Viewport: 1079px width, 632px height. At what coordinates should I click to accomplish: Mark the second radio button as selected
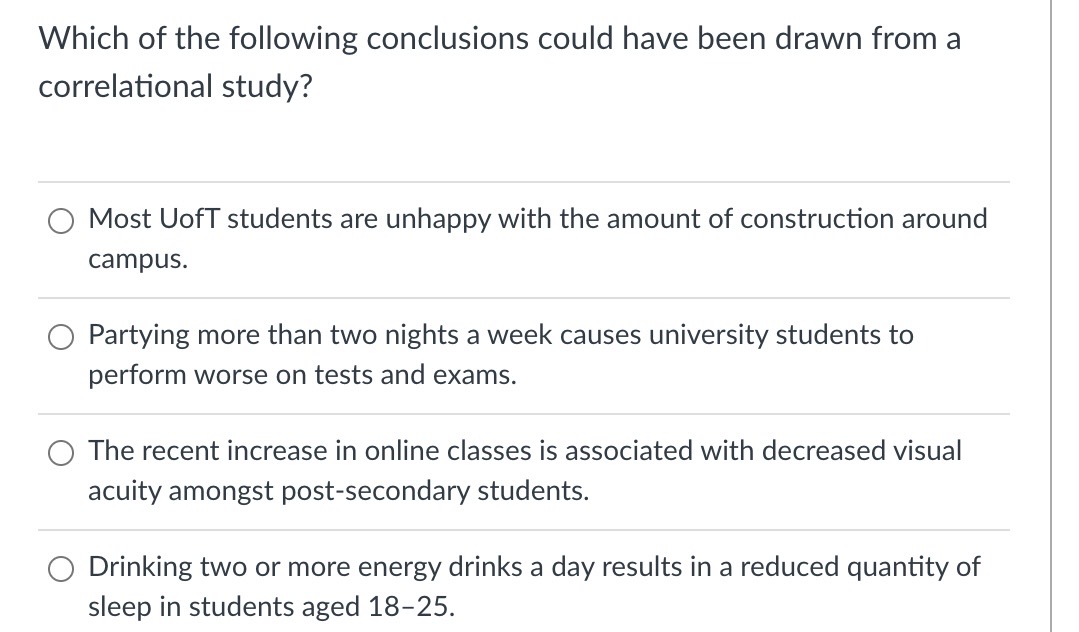tap(60, 336)
